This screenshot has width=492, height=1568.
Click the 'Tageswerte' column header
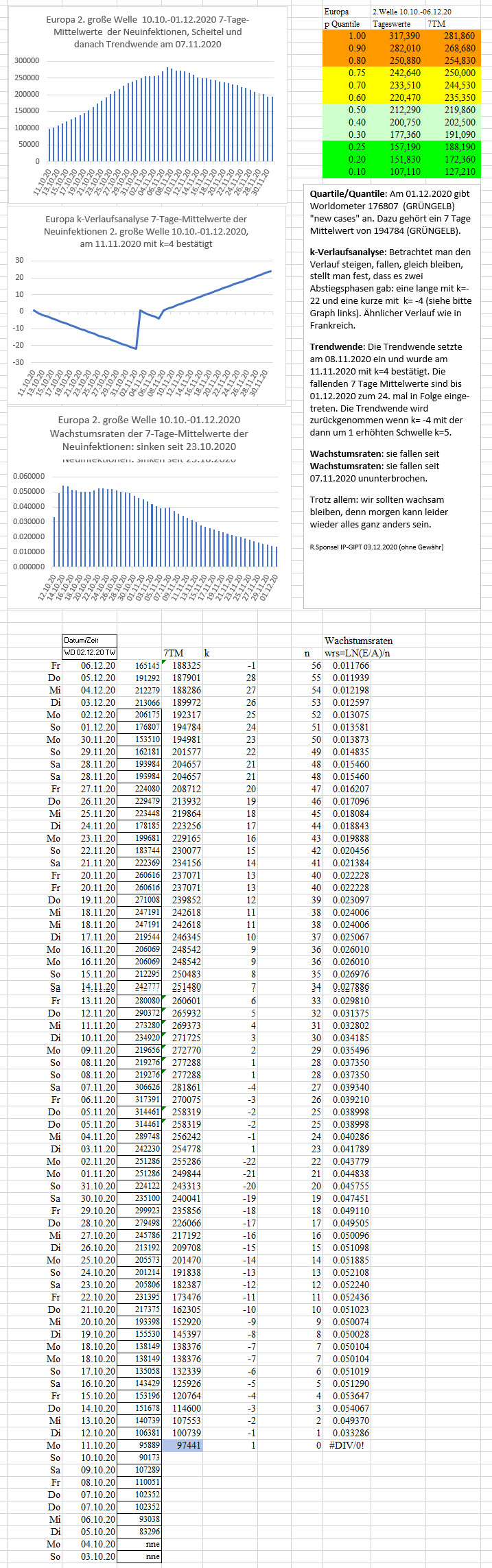coord(398,23)
